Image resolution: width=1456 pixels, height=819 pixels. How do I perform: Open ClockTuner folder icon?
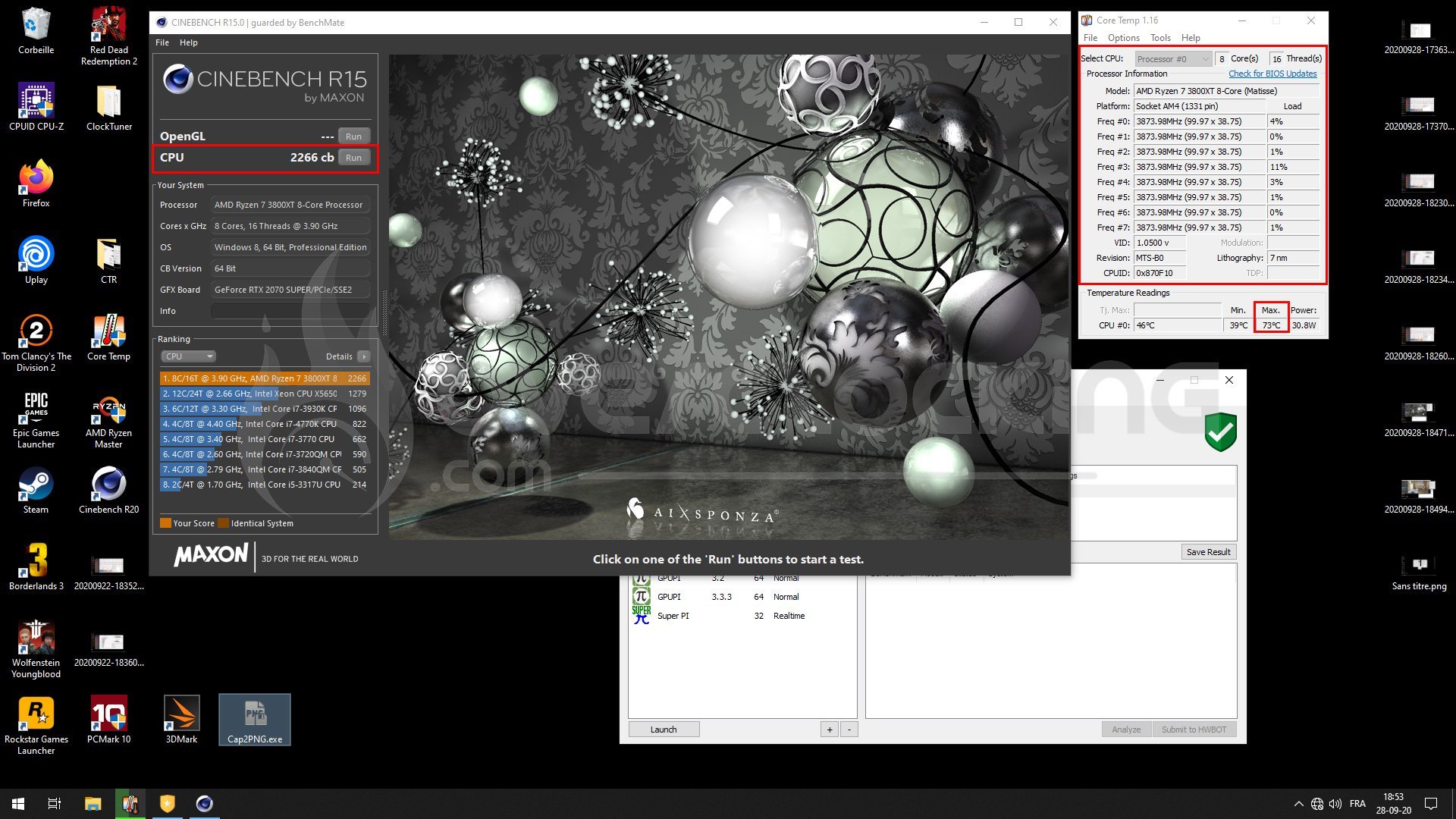pos(109,107)
